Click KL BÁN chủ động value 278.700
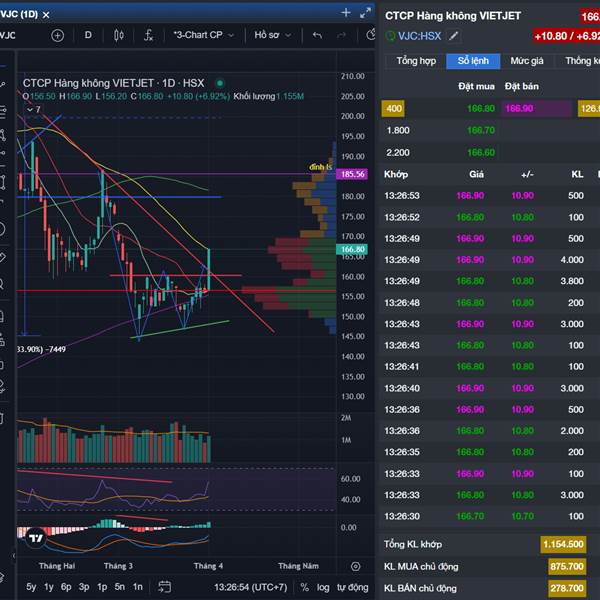The height and width of the screenshot is (600, 600). coord(567,588)
